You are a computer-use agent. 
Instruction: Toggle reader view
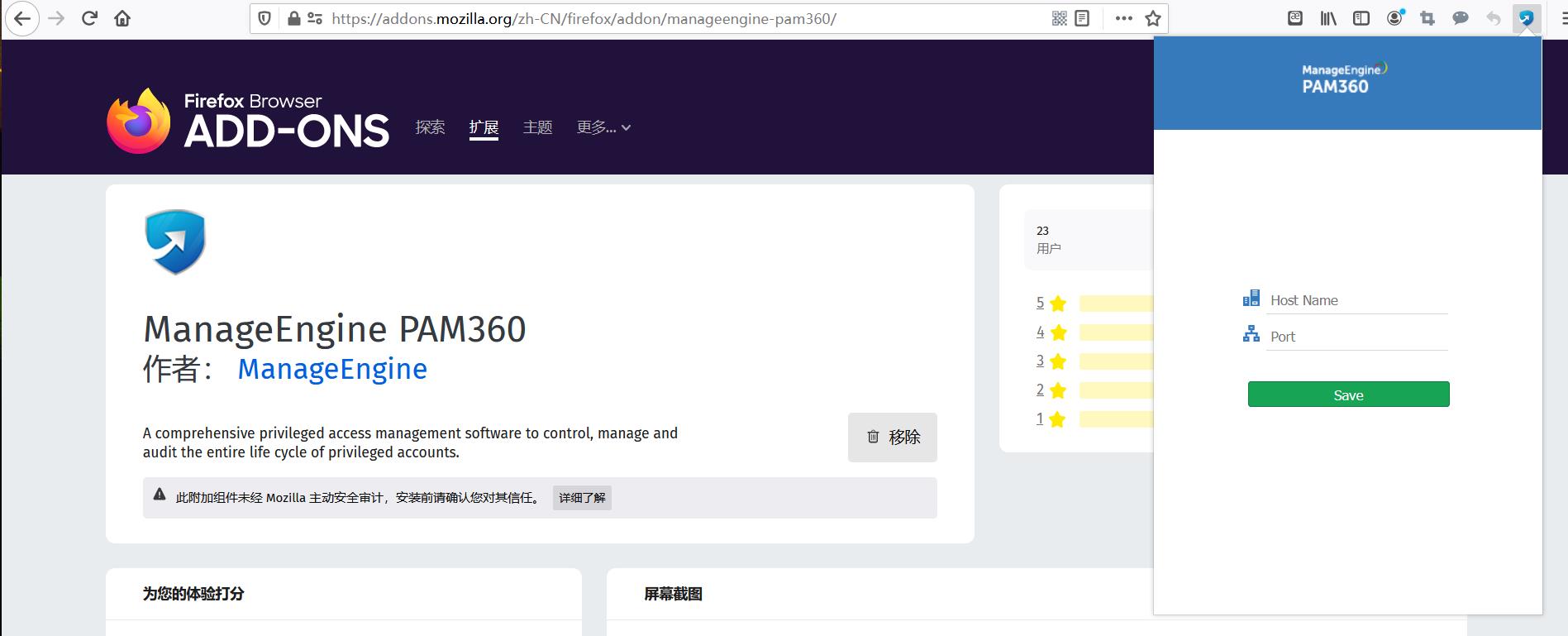click(x=1082, y=18)
